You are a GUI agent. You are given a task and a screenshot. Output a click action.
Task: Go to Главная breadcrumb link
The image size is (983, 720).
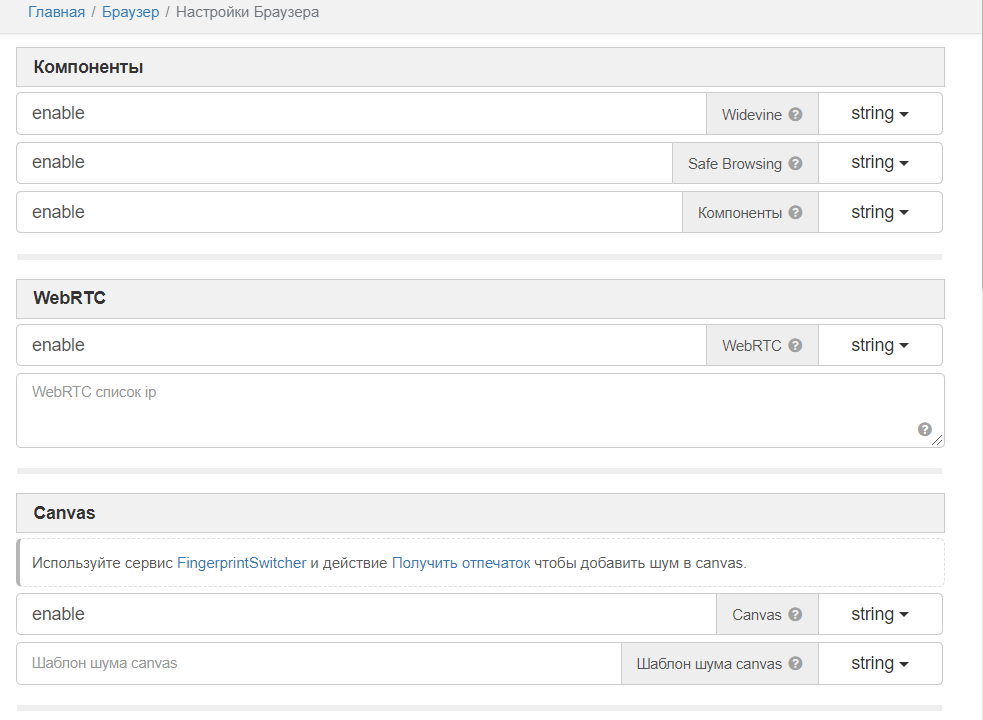56,13
